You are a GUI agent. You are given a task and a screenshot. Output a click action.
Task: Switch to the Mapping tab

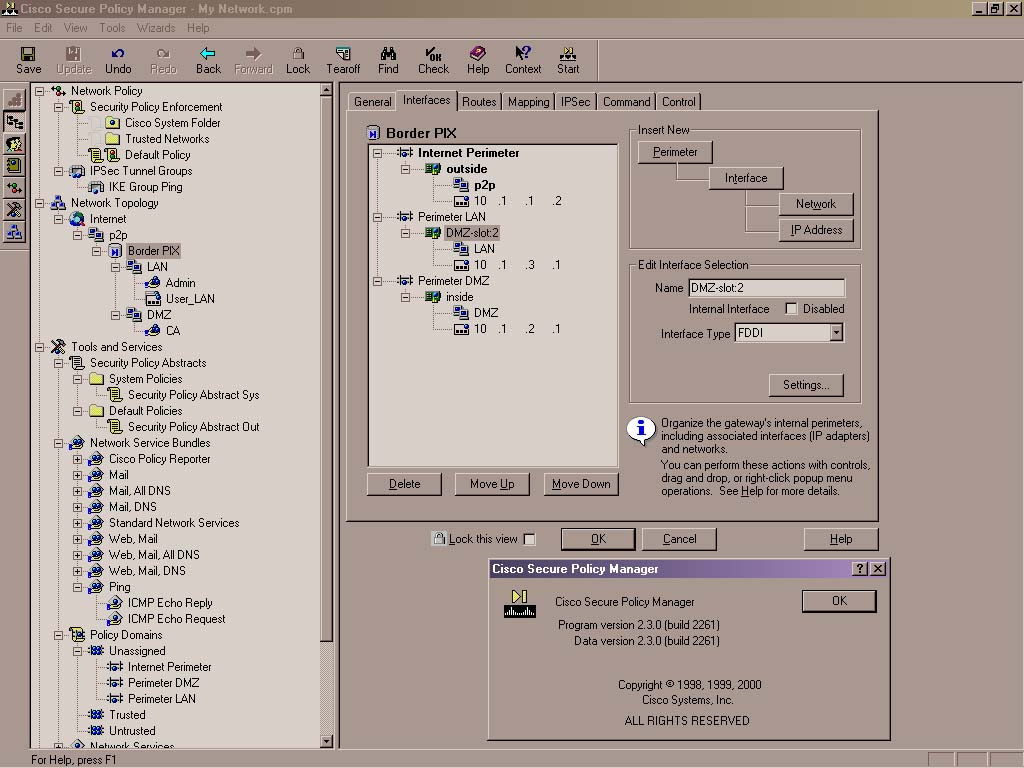pos(528,102)
